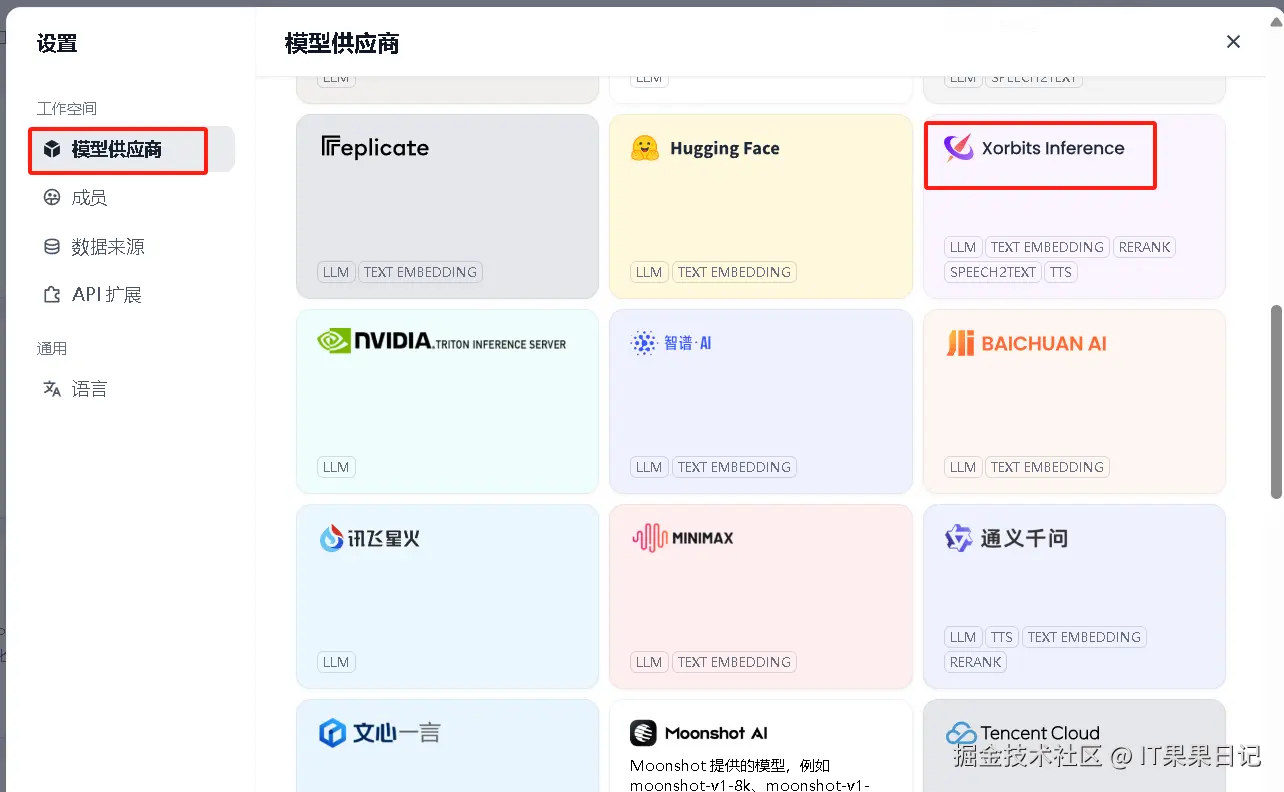
Task: Click the LLM tag on Replicate card
Action: [336, 272]
